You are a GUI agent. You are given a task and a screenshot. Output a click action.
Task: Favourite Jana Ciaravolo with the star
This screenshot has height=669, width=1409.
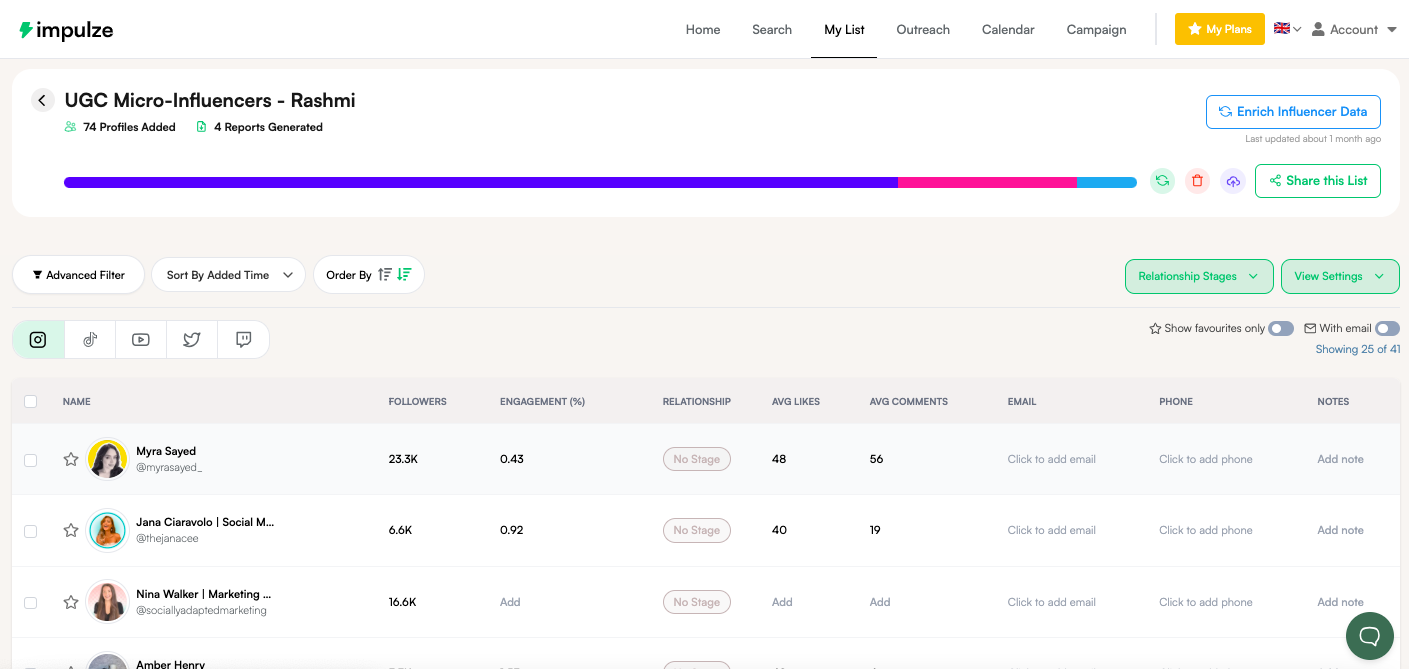click(71, 530)
